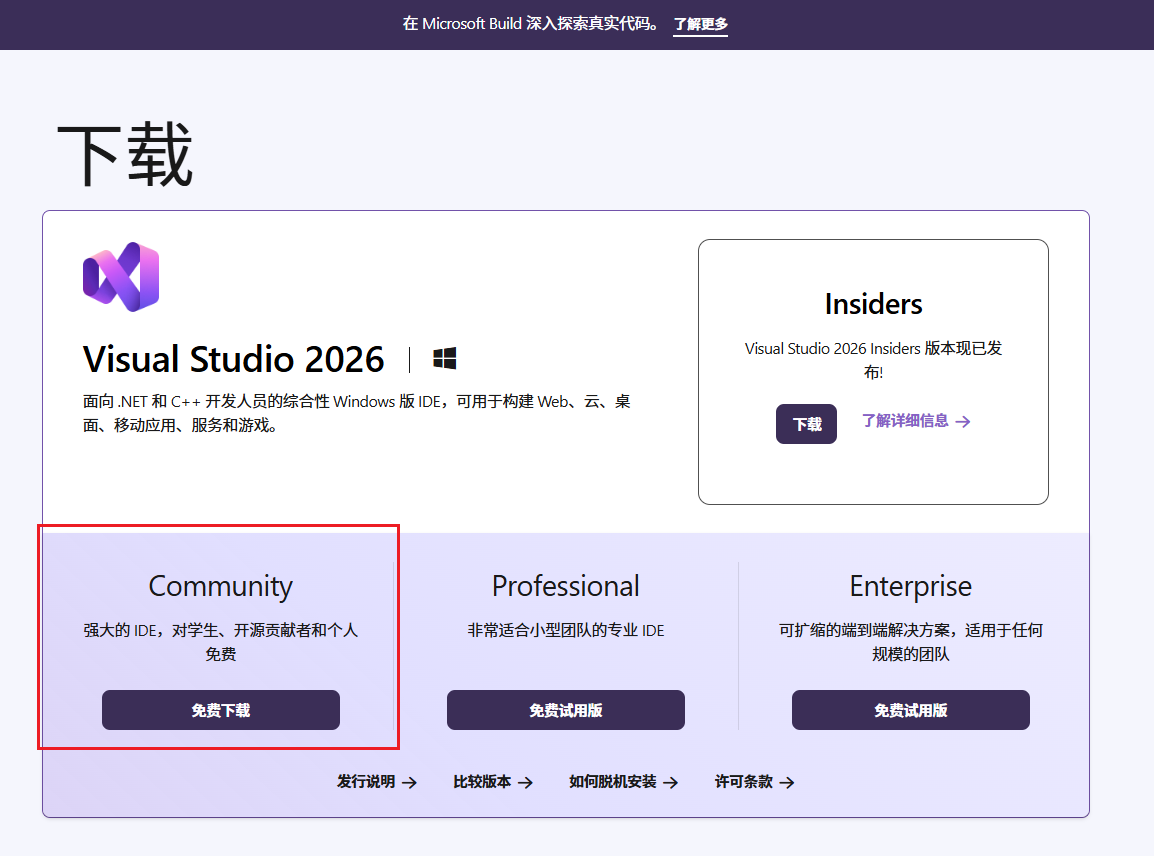Click Professional 免费试用版 button
1154x856 pixels.
(566, 710)
